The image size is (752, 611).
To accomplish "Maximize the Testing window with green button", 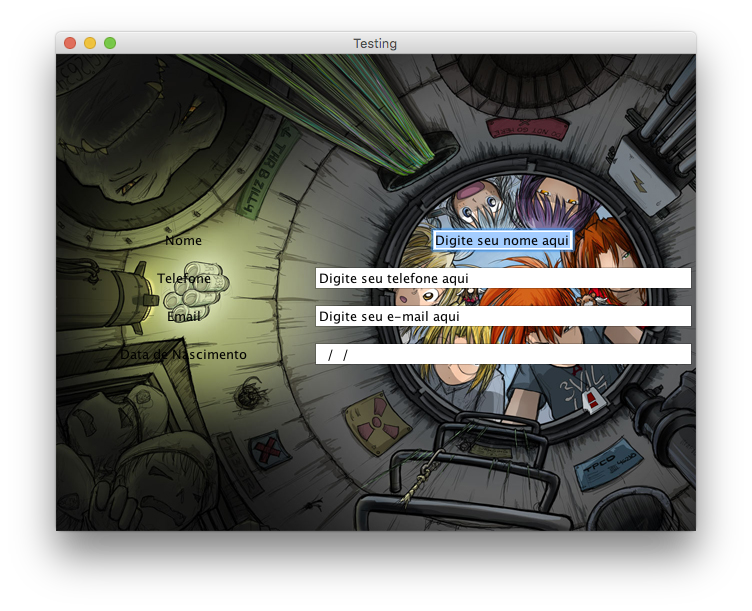I will [110, 43].
